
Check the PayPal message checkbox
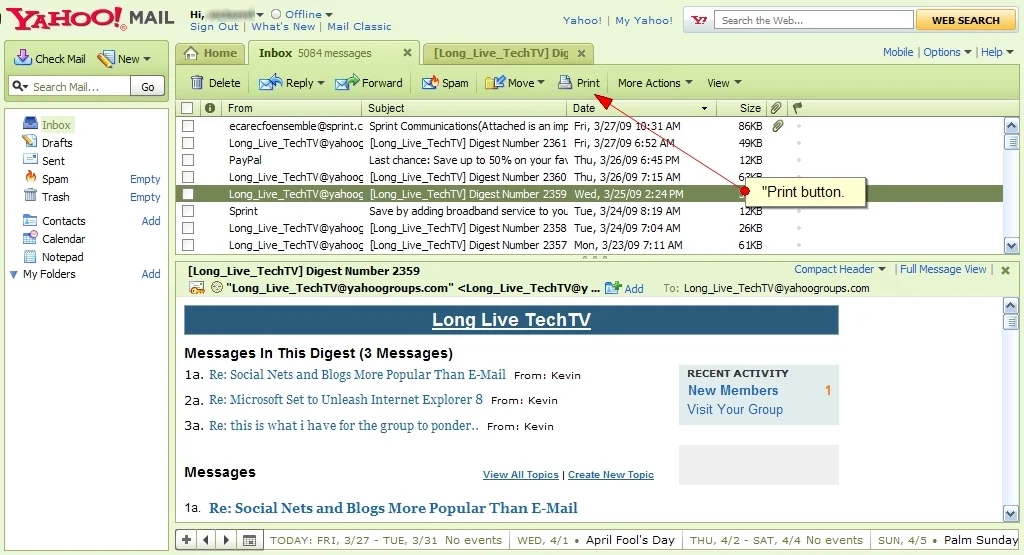tap(188, 160)
